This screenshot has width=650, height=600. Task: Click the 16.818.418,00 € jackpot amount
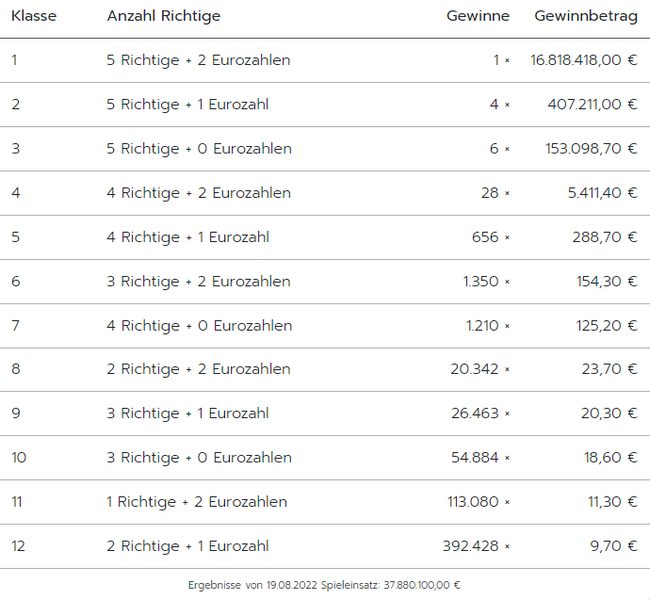click(584, 60)
